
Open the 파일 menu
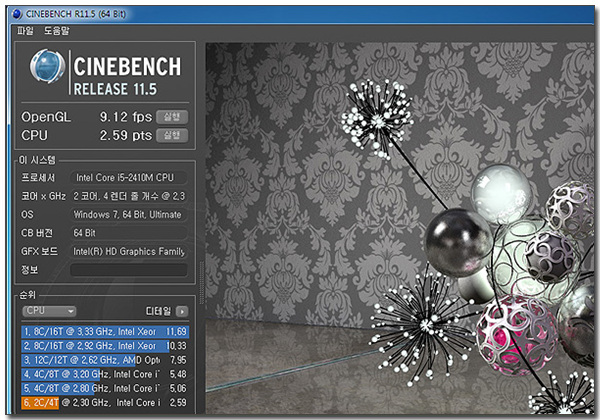coord(25,31)
